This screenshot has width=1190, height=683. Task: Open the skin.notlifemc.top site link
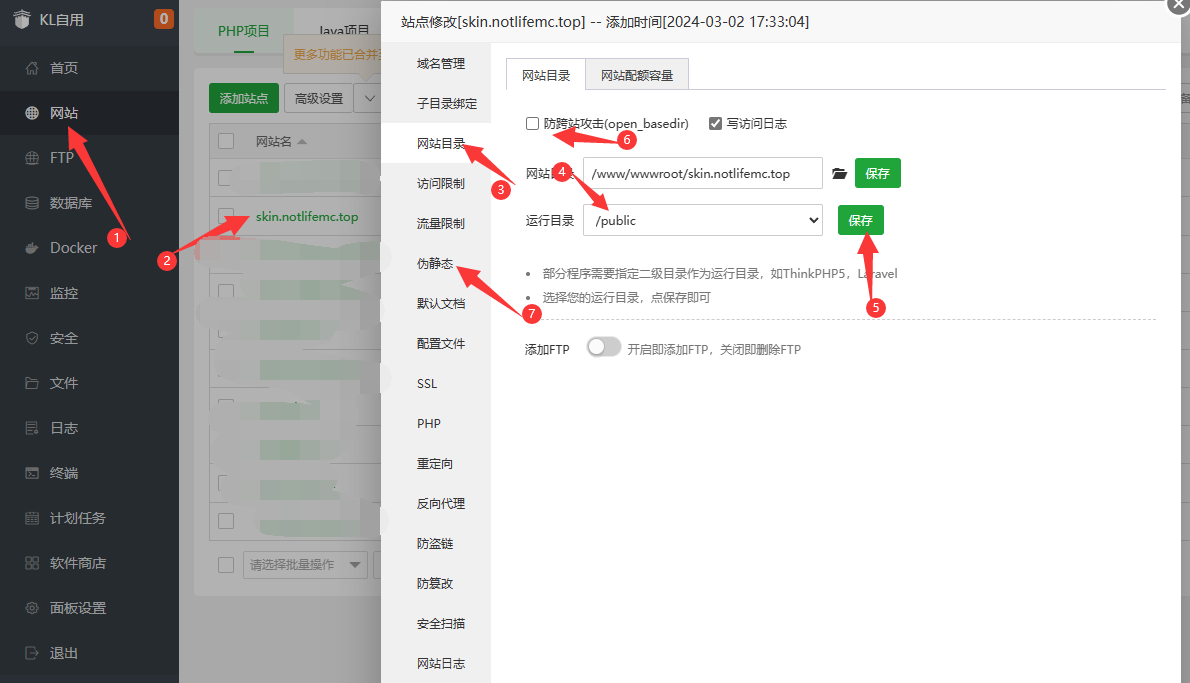coord(307,217)
